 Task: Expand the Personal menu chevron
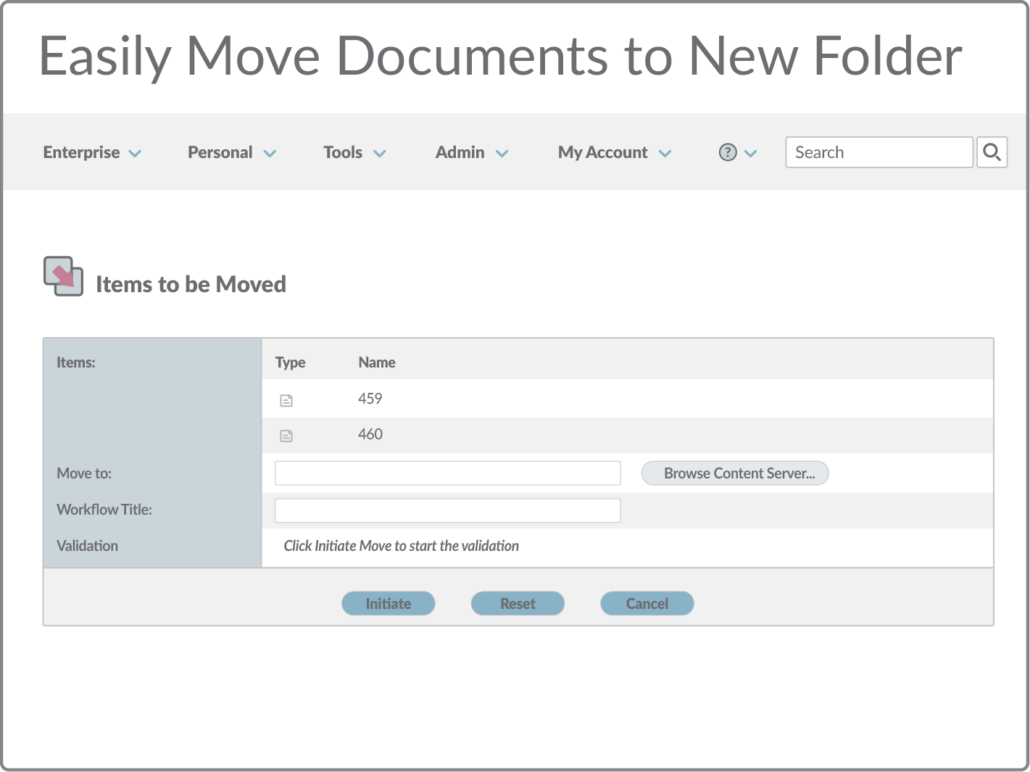(x=270, y=153)
